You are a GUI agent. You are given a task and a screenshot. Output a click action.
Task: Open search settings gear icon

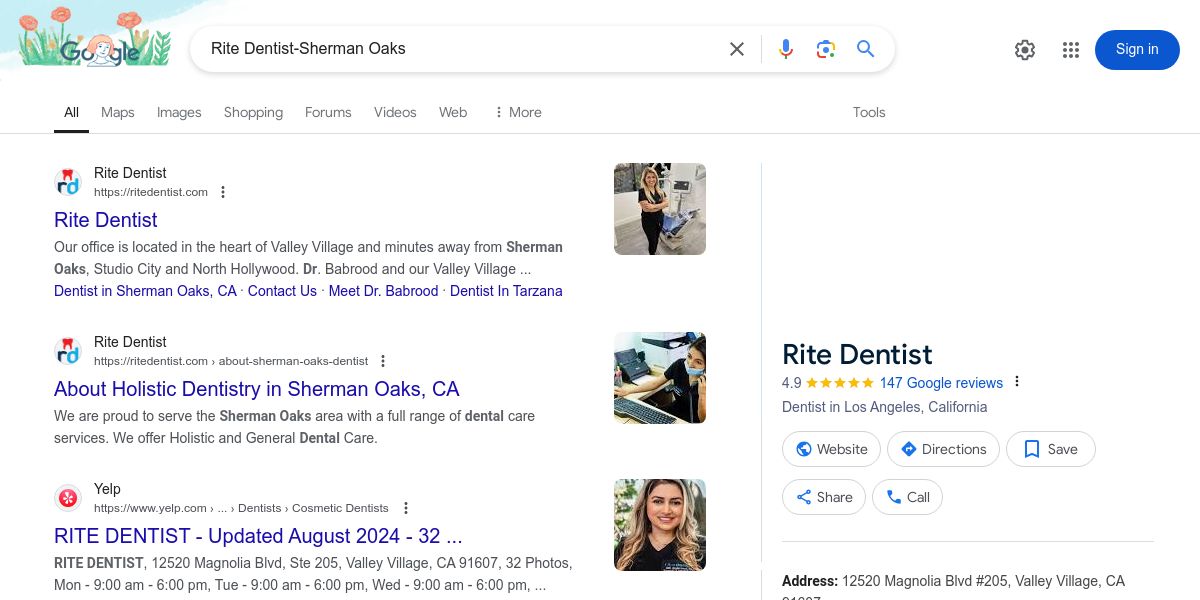pyautogui.click(x=1025, y=50)
